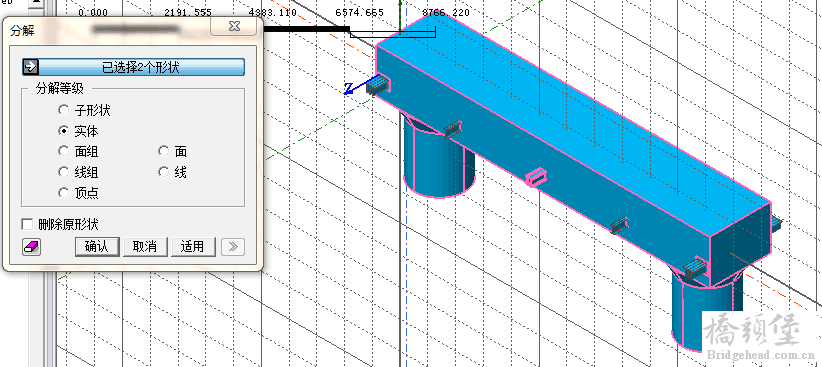The image size is (822, 367).
Task: Click the shape selection arrow icon
Action: (x=31, y=67)
